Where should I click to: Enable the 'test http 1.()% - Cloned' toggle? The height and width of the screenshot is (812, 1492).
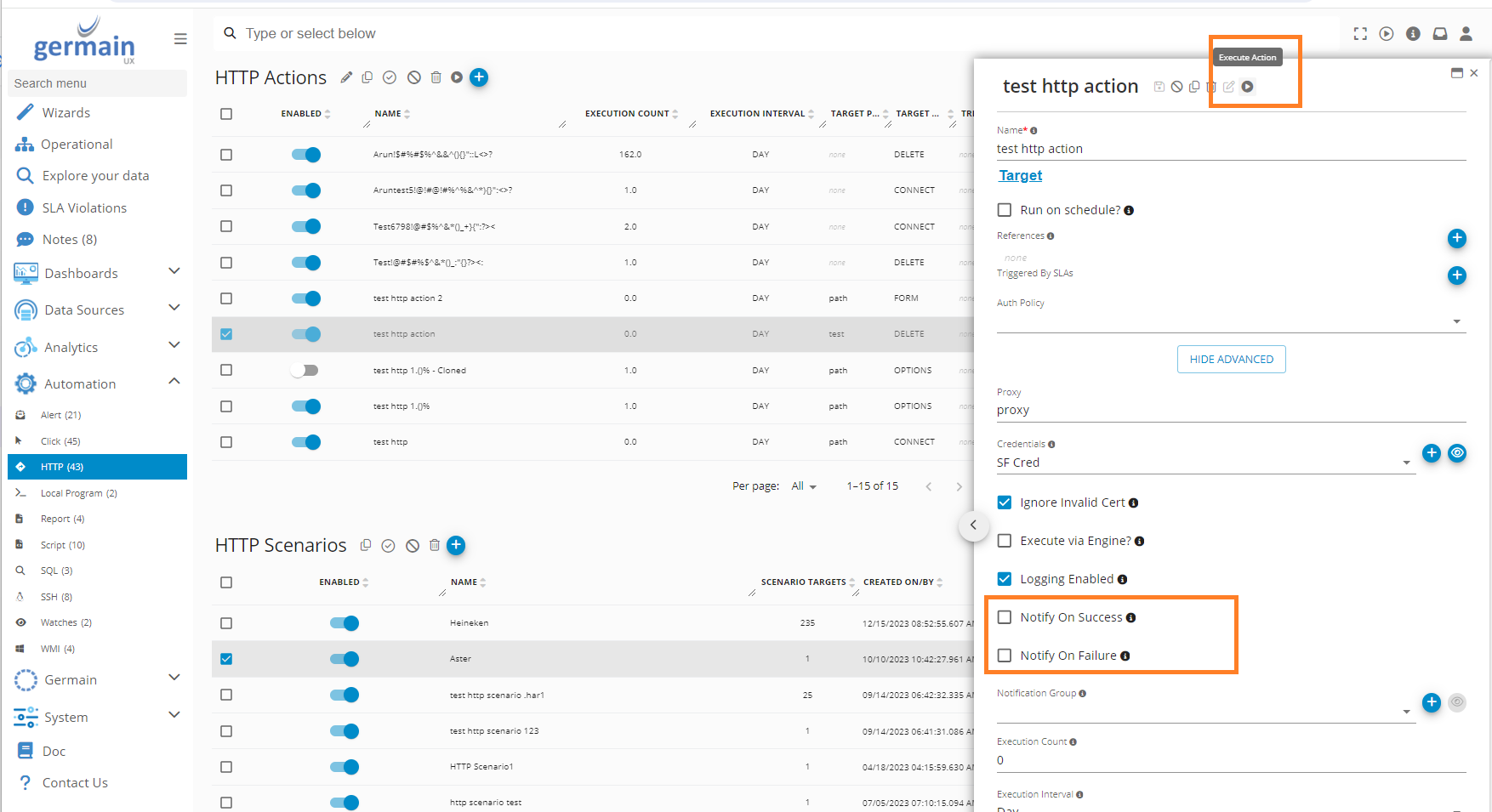(x=305, y=371)
